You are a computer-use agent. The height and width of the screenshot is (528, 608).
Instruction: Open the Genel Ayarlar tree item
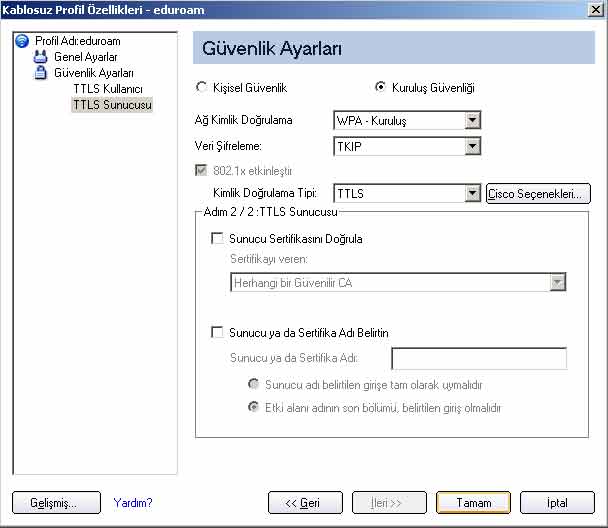pyautogui.click(x=85, y=57)
